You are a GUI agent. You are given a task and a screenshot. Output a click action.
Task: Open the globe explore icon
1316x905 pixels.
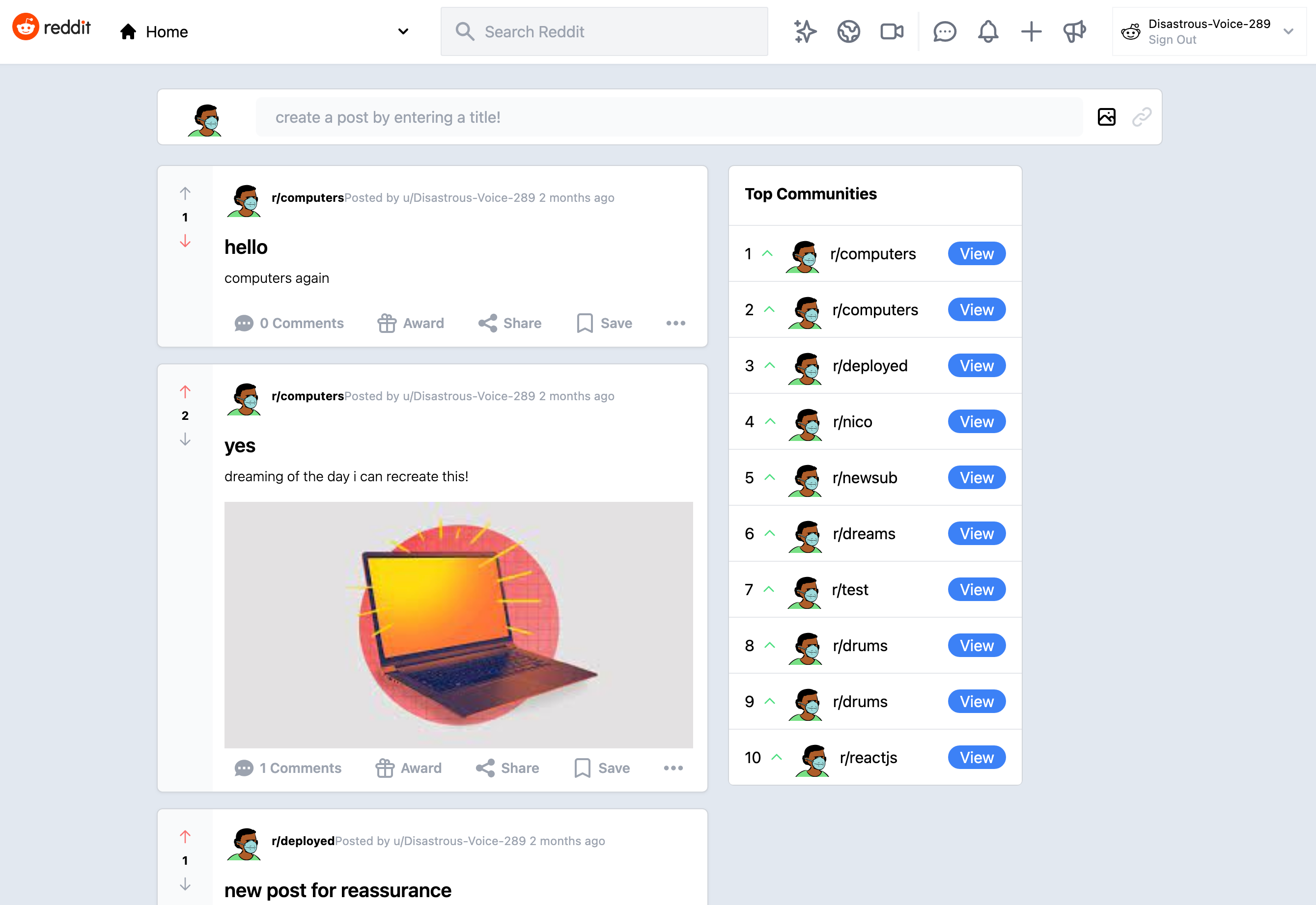click(848, 32)
